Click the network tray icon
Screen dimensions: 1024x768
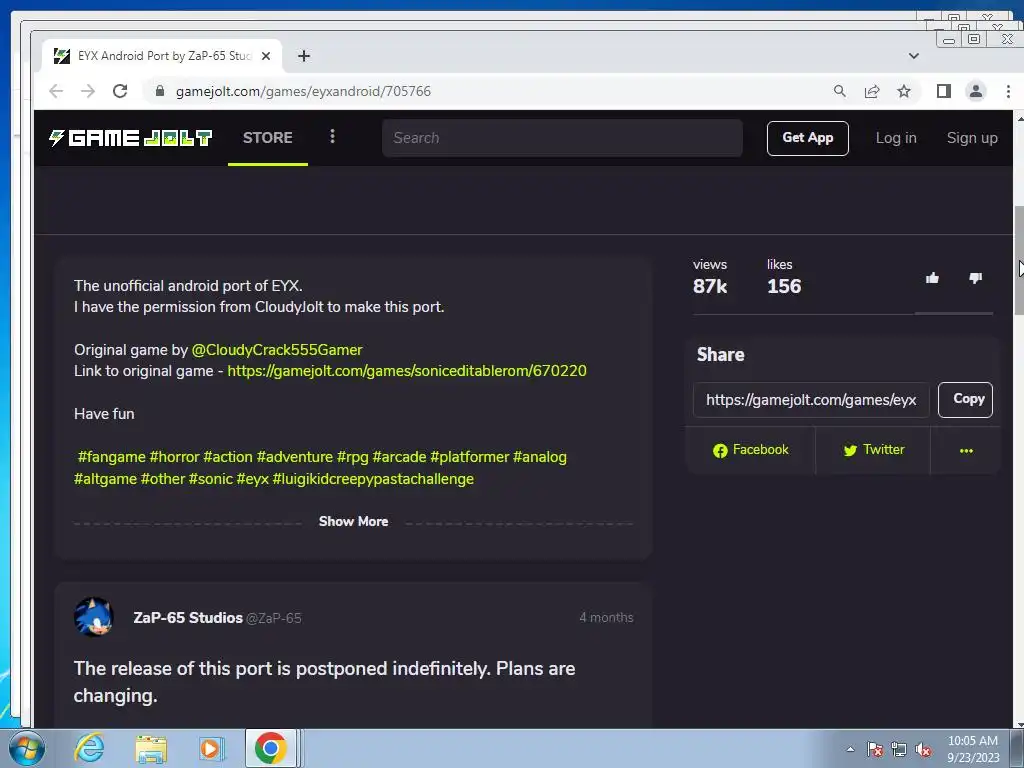(899, 749)
